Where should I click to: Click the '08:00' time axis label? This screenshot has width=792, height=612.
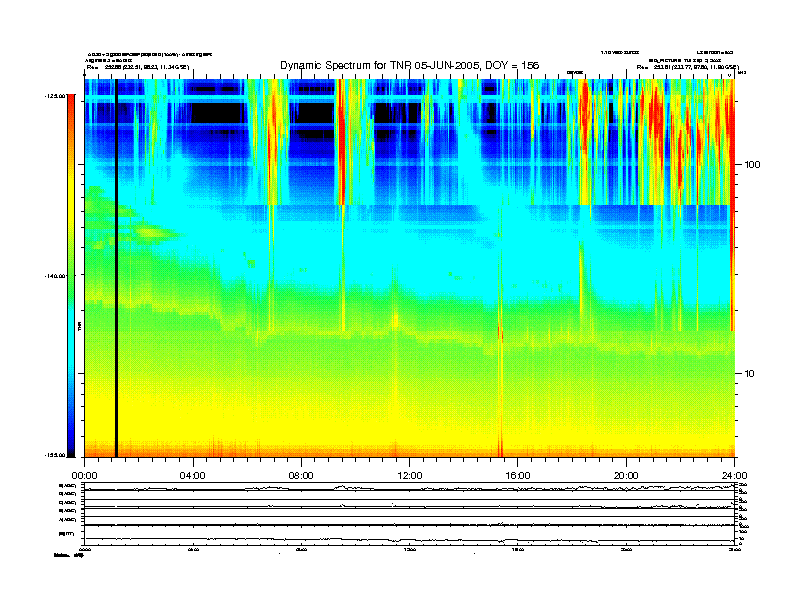point(302,476)
